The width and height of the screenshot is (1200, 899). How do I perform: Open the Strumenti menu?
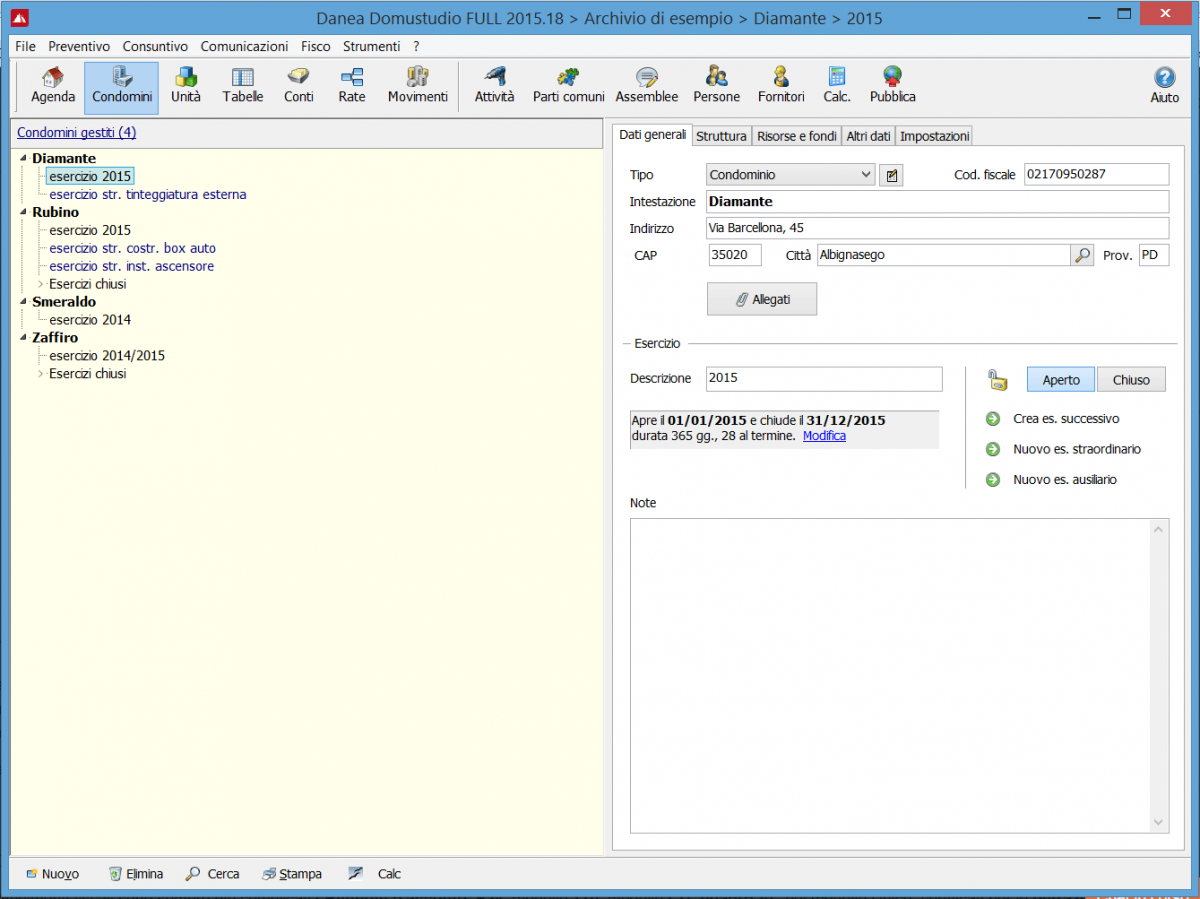[371, 46]
